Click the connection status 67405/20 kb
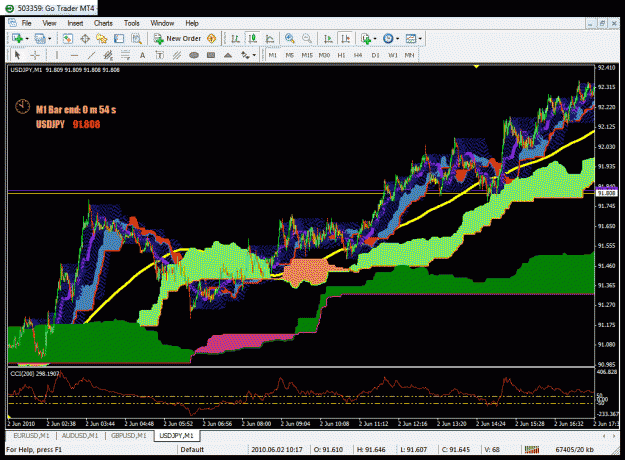This screenshot has height=460, width=625. point(574,449)
